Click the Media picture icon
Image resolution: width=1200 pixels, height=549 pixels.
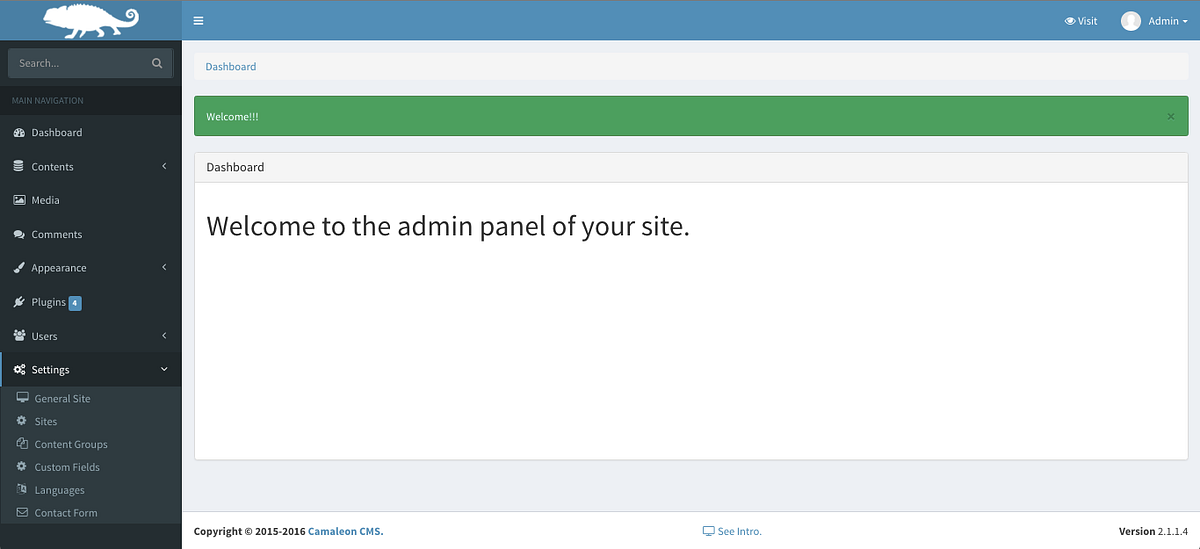pos(19,200)
